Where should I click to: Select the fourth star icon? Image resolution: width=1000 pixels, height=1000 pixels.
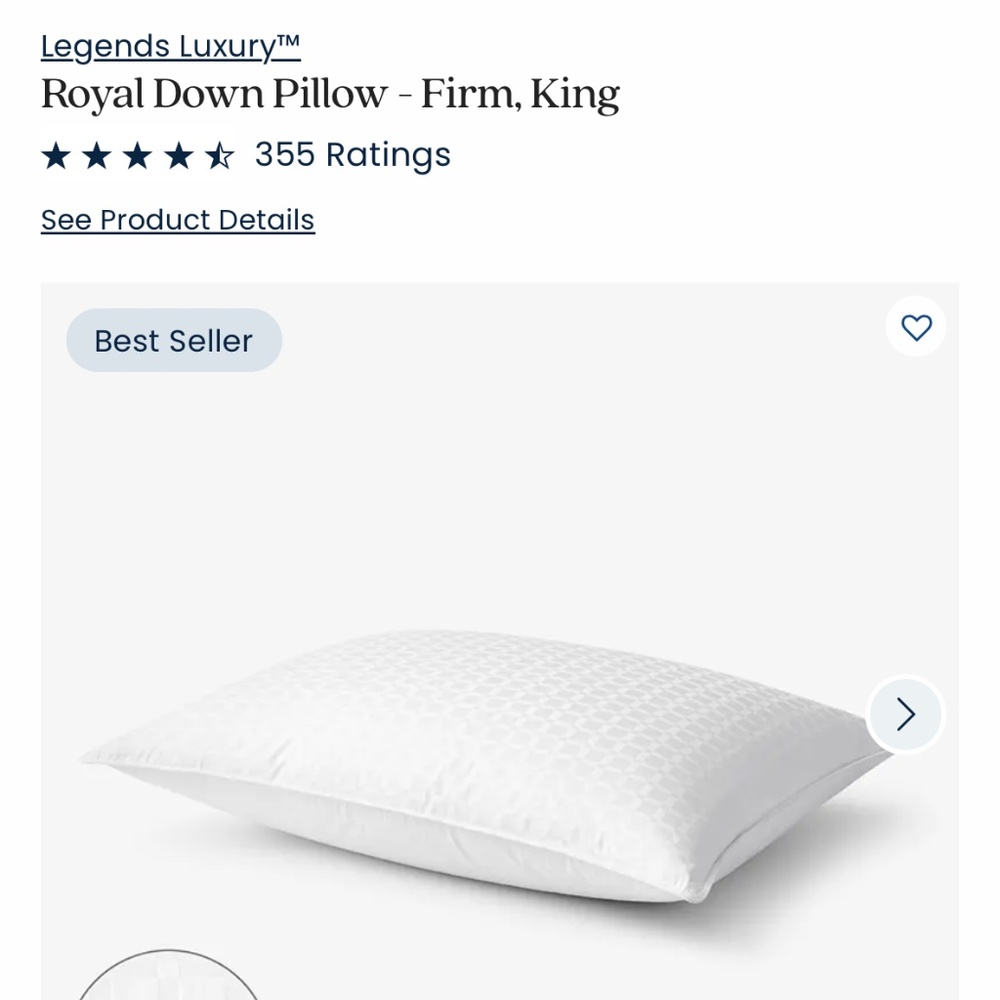pos(178,154)
